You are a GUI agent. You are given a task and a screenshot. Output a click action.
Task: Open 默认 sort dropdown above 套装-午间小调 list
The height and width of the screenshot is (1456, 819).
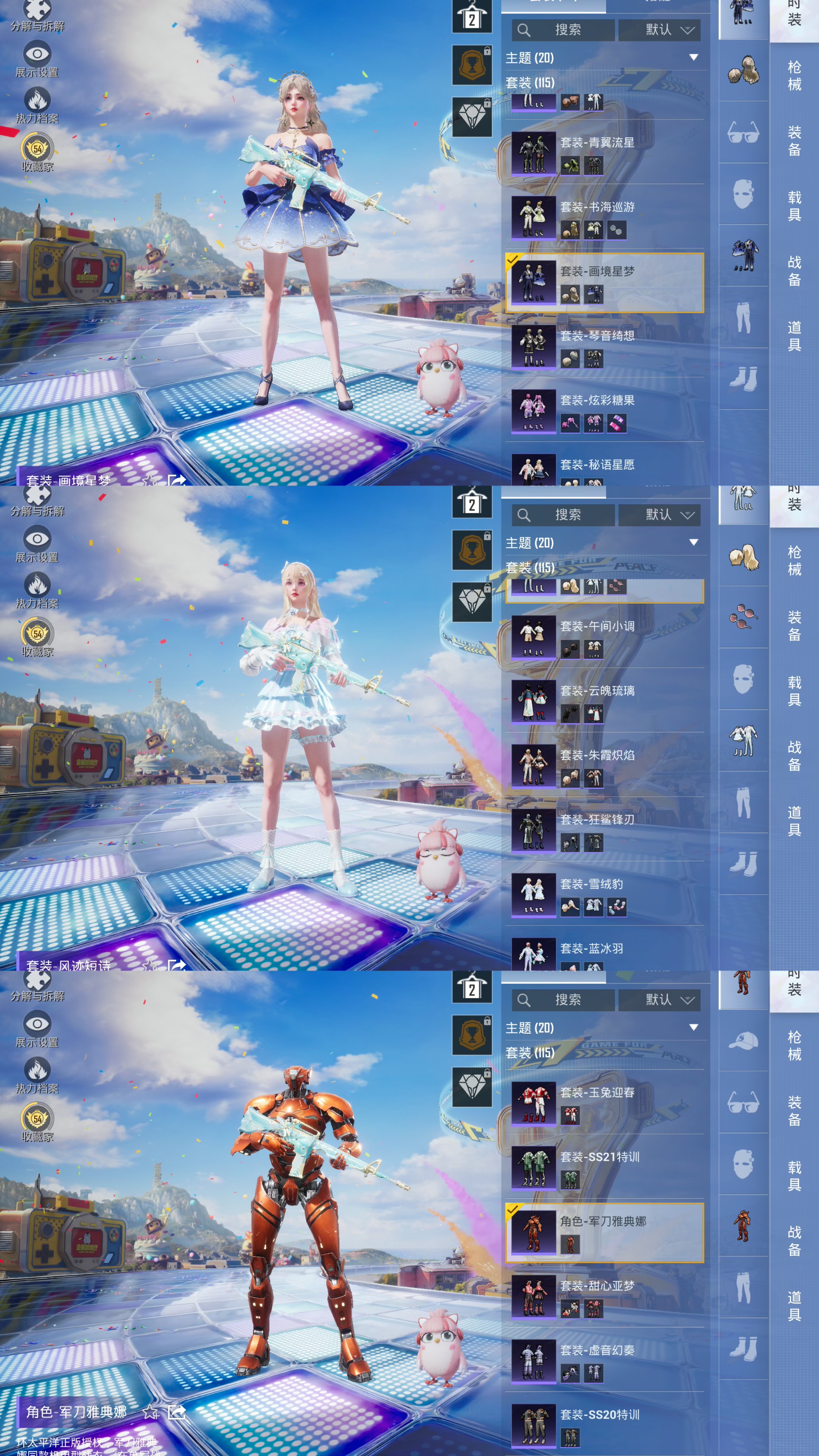[x=659, y=515]
